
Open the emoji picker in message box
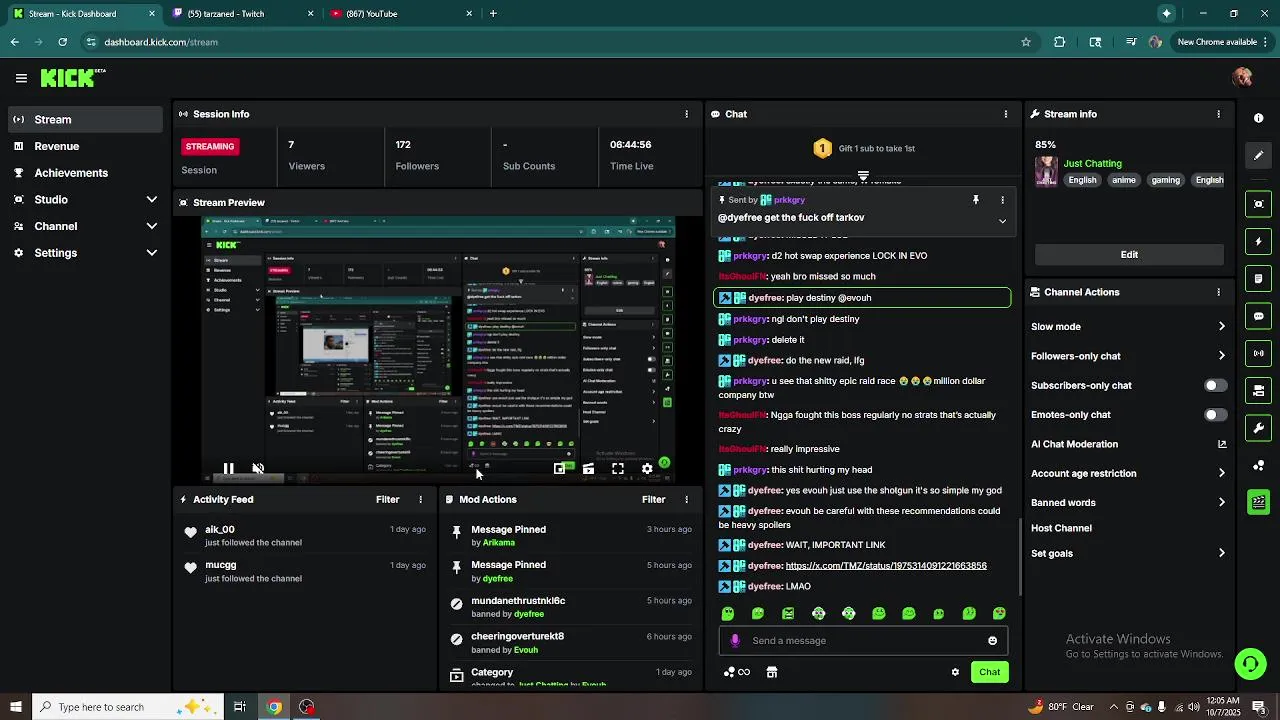tap(992, 641)
